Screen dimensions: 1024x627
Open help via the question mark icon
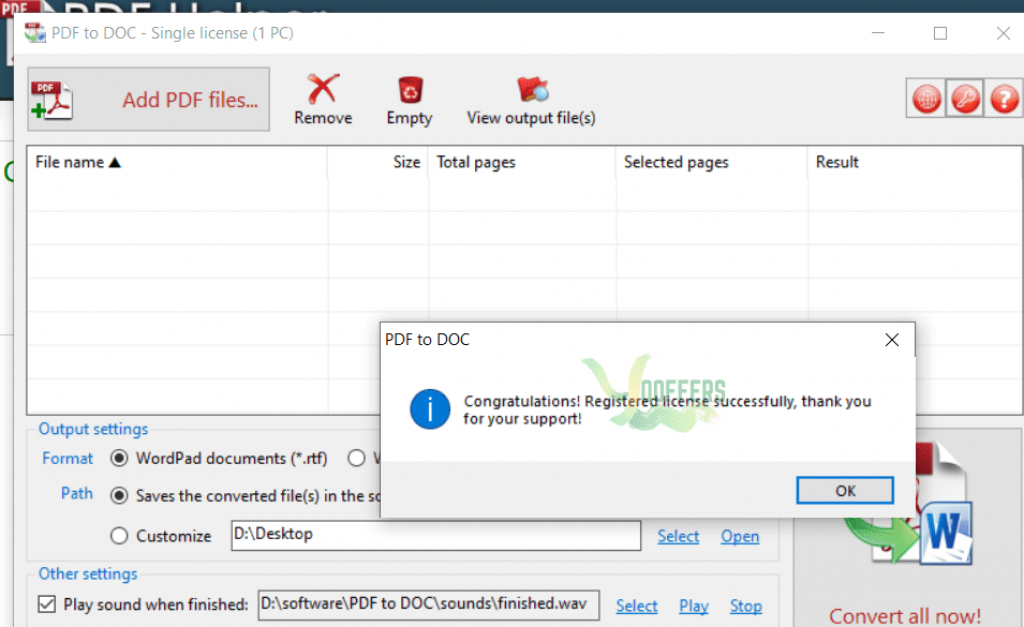(1004, 99)
